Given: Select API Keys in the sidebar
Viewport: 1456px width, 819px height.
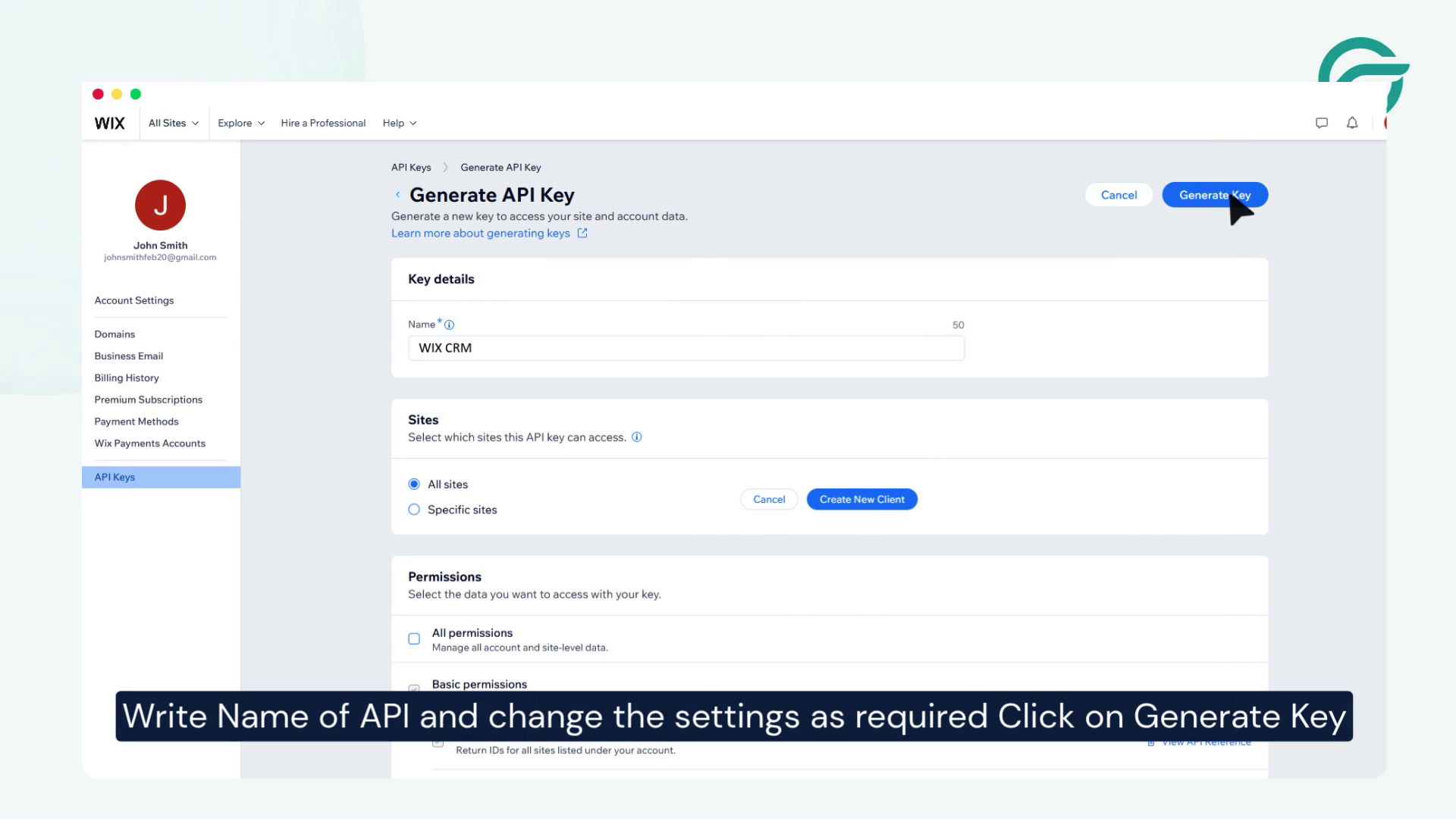Looking at the screenshot, I should click(x=161, y=477).
